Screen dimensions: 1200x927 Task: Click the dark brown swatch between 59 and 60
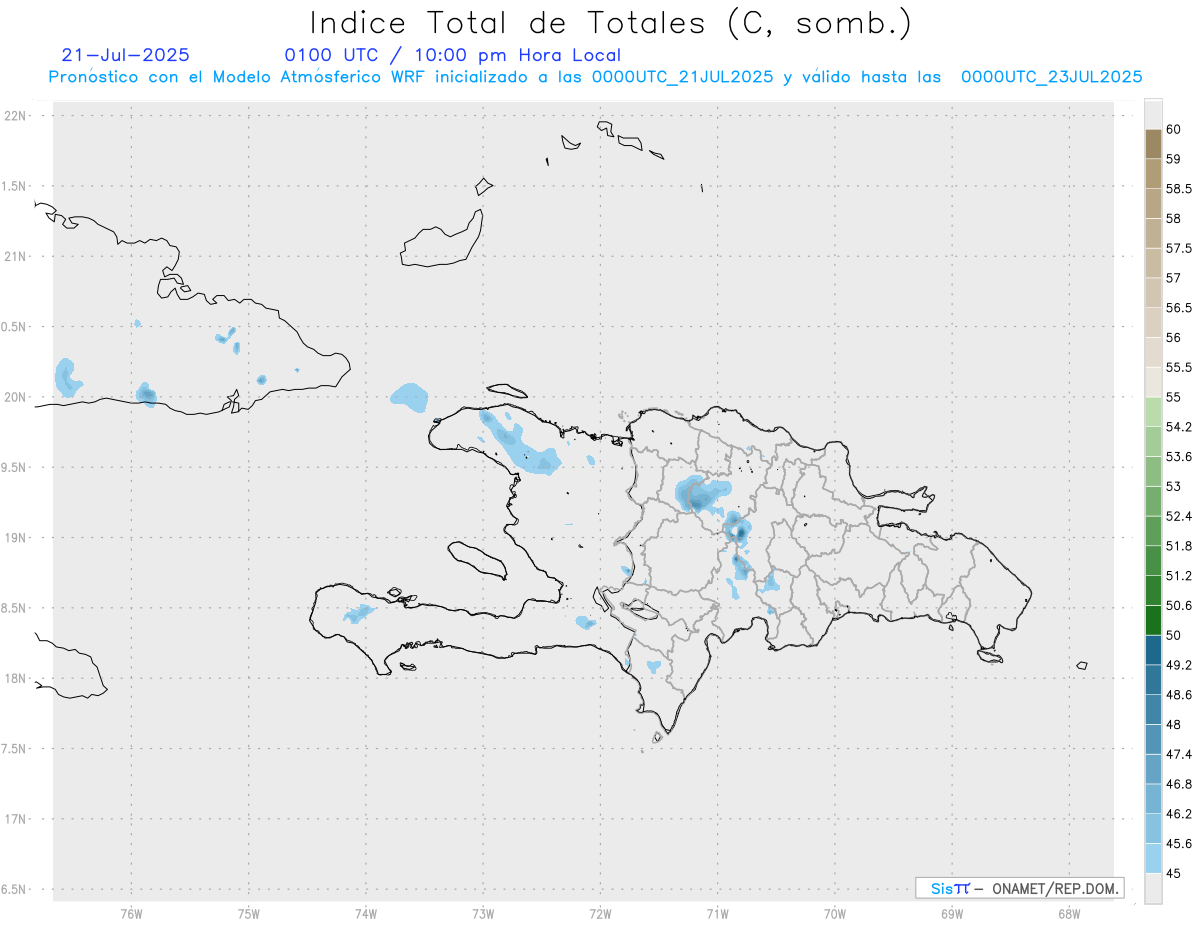click(1153, 144)
